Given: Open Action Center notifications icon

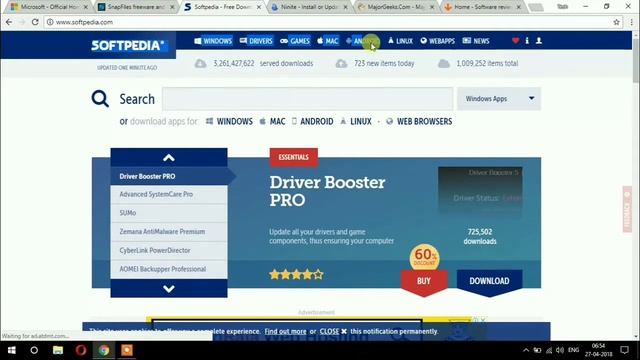Looking at the screenshot, I should (624, 350).
